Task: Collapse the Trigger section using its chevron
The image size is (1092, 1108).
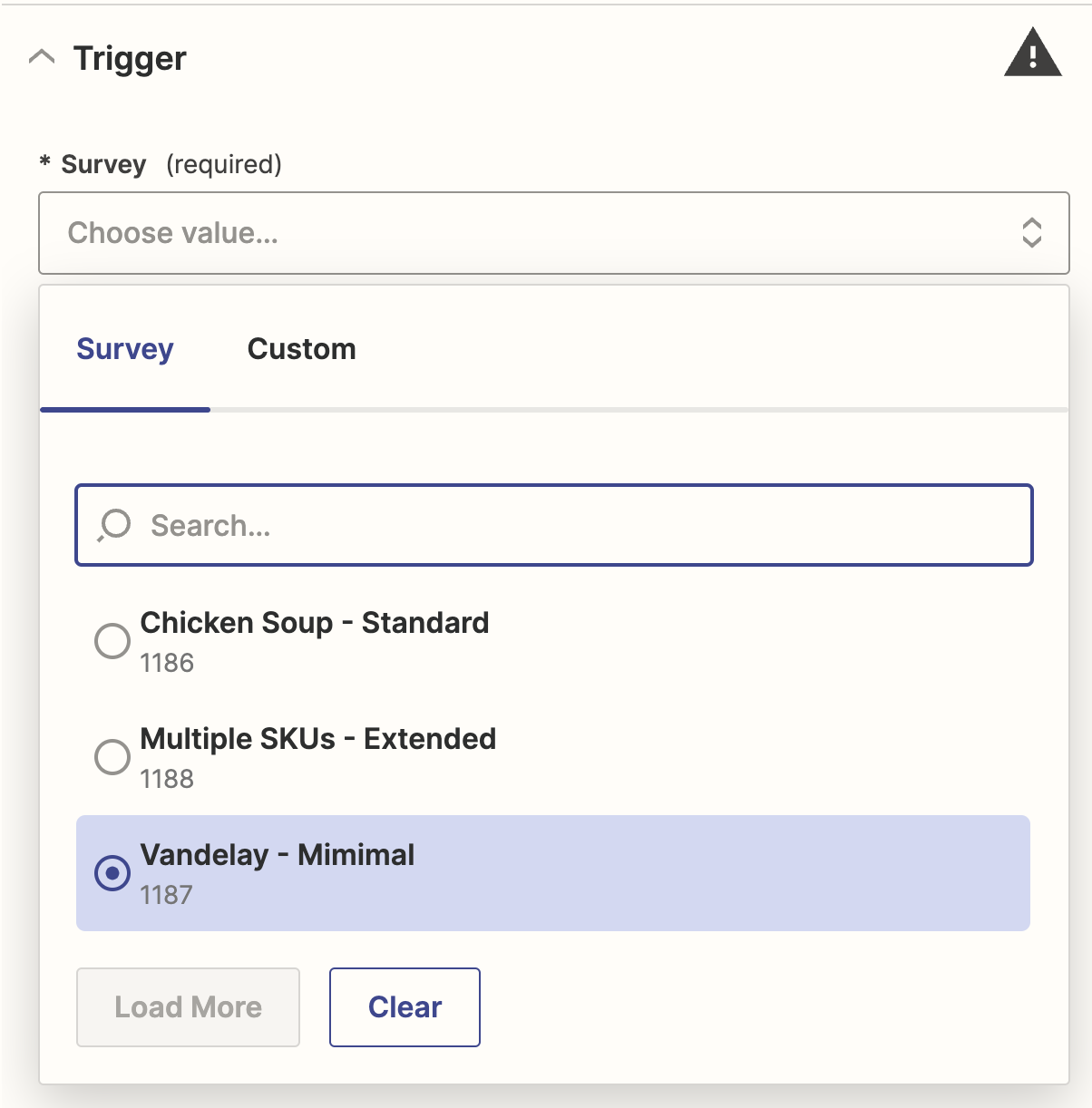Action: 42,57
